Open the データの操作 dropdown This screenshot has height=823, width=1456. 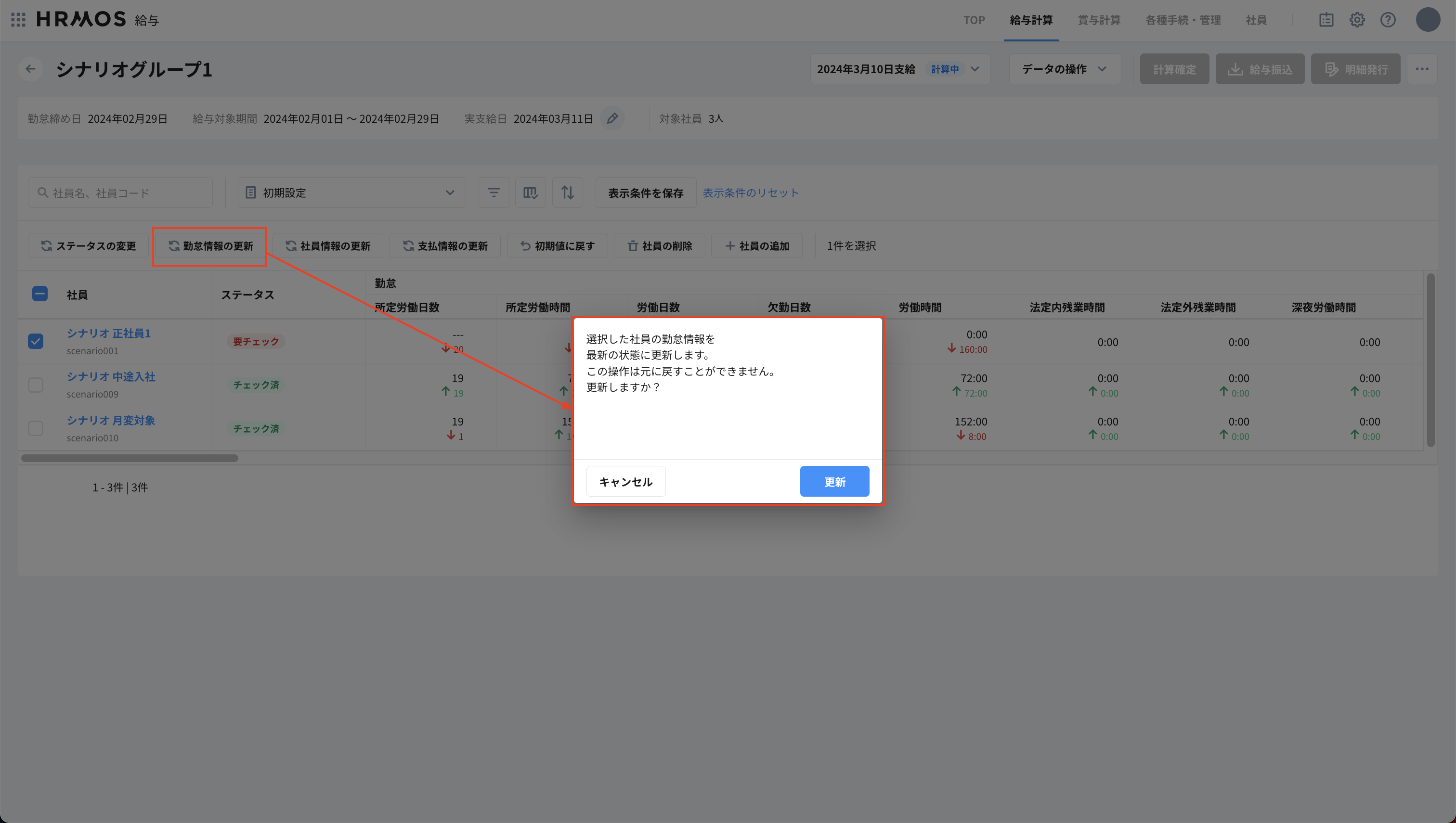tap(1064, 68)
